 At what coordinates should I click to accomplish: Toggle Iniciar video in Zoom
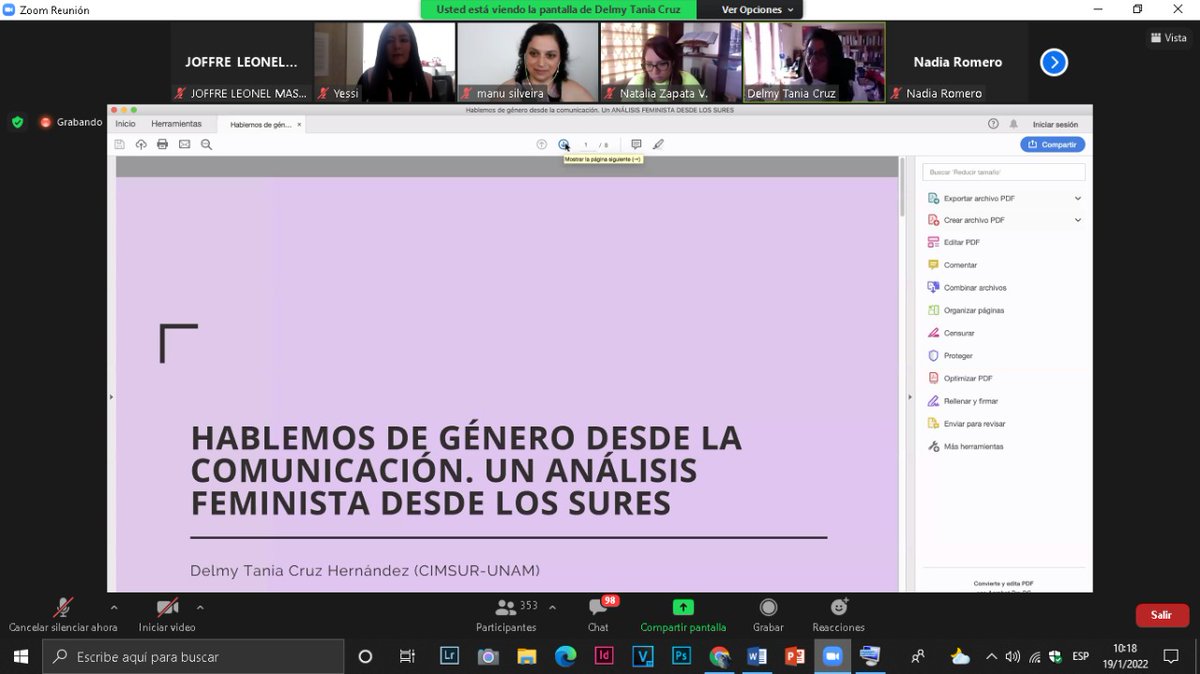coord(167,615)
